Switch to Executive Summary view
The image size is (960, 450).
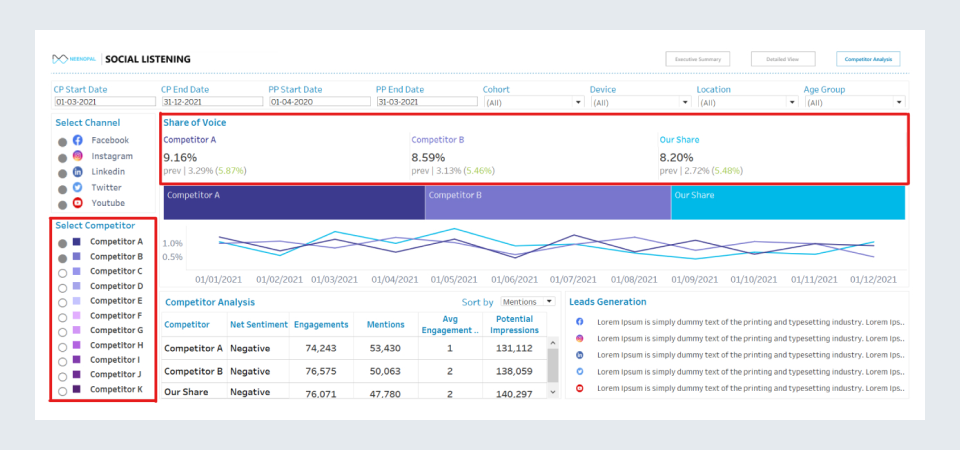698,59
